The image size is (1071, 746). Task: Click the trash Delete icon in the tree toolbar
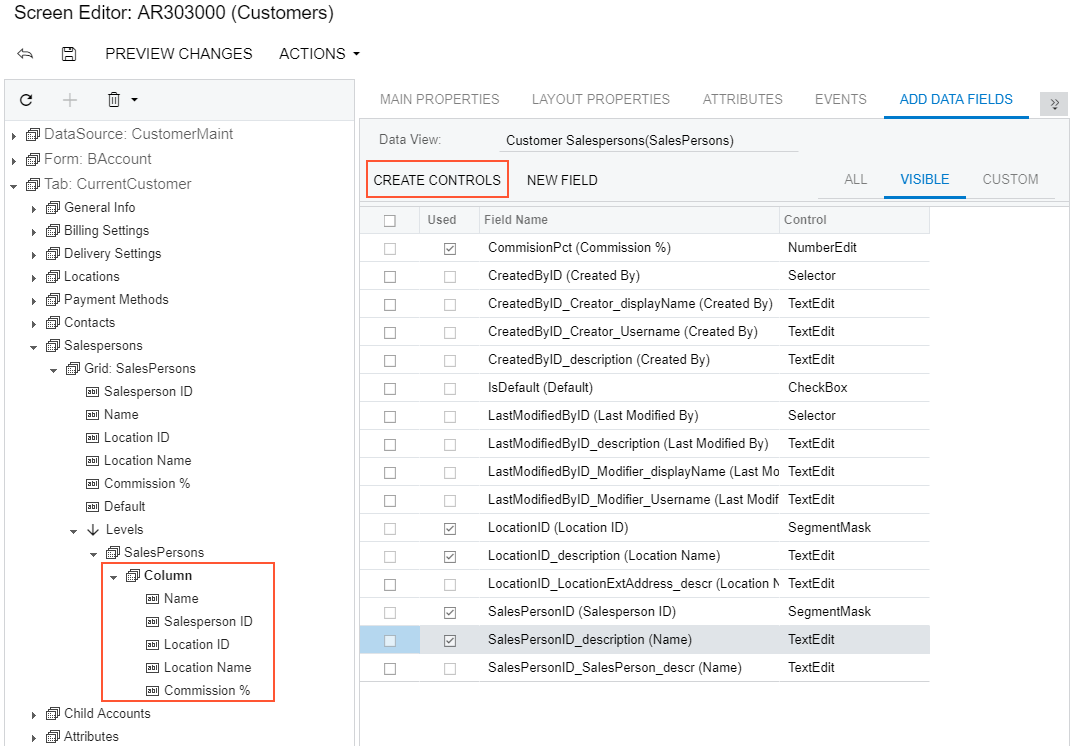click(x=110, y=100)
